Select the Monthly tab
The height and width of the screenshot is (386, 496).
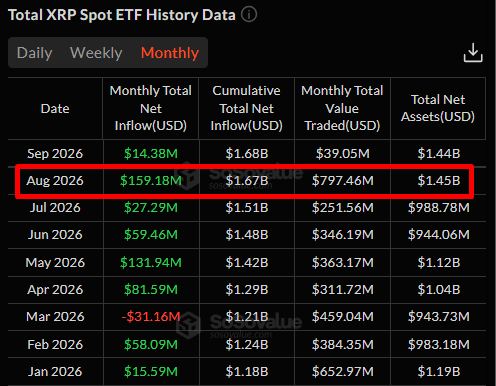click(170, 53)
